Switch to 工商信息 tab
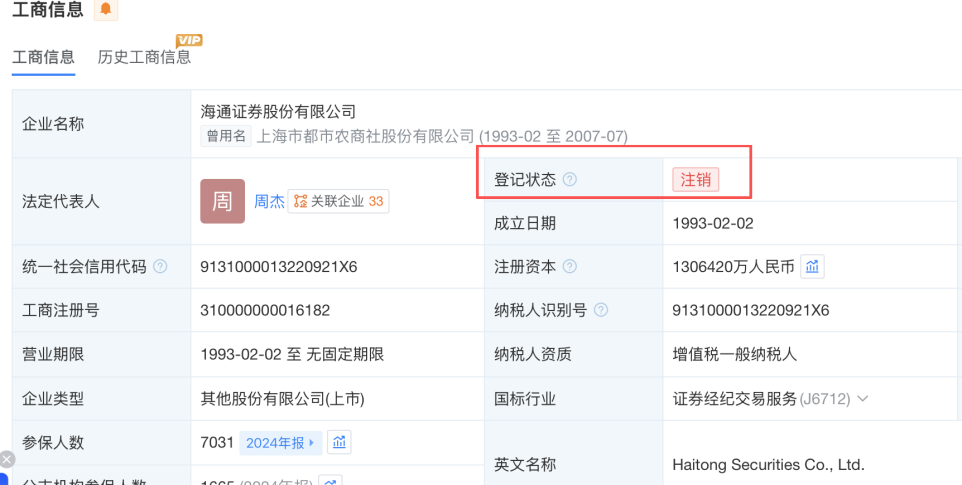Viewport: 962px width, 485px height. (x=44, y=57)
